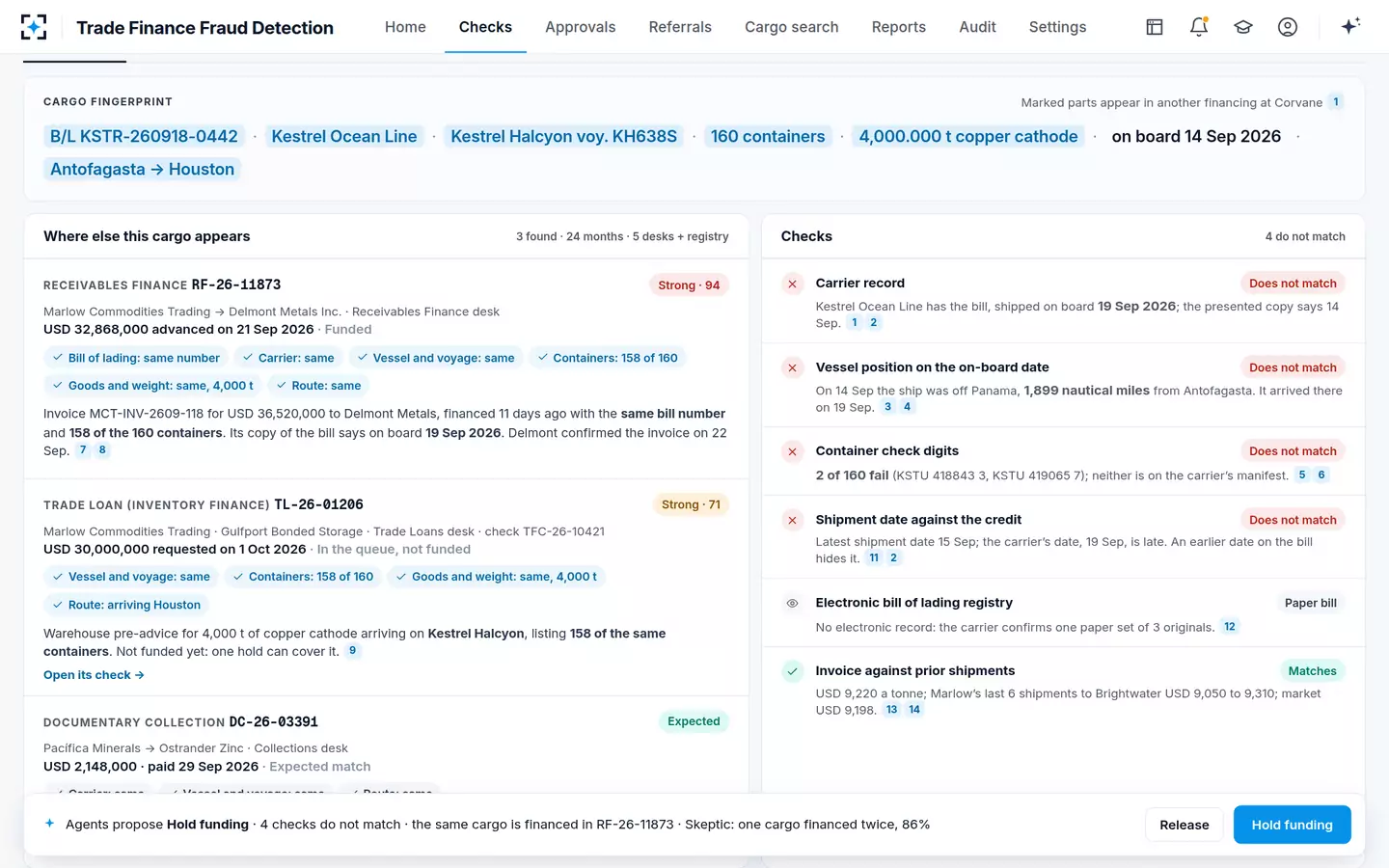Select the Checks tab

click(485, 27)
